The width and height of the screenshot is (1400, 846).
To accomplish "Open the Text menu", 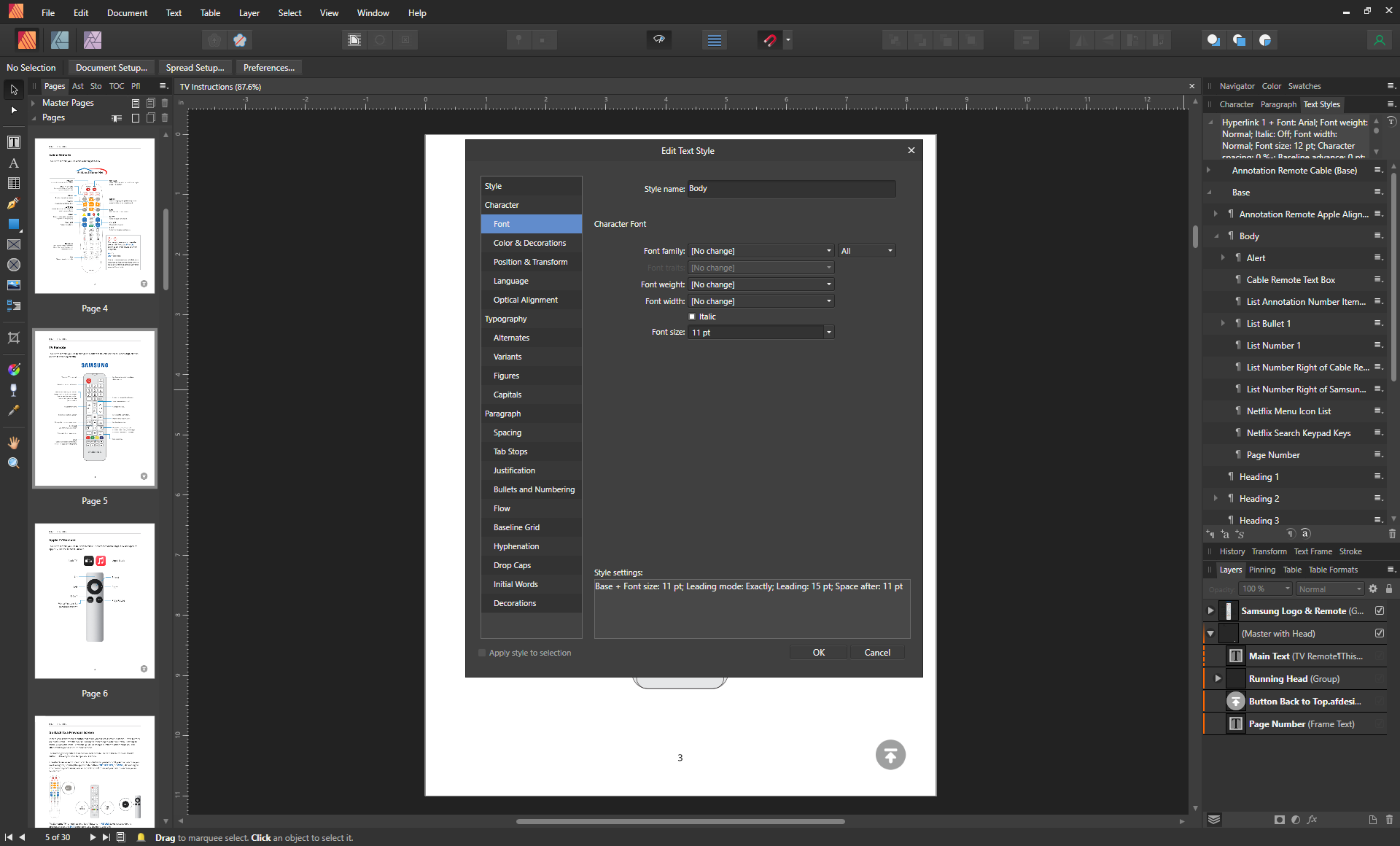I will 173,12.
